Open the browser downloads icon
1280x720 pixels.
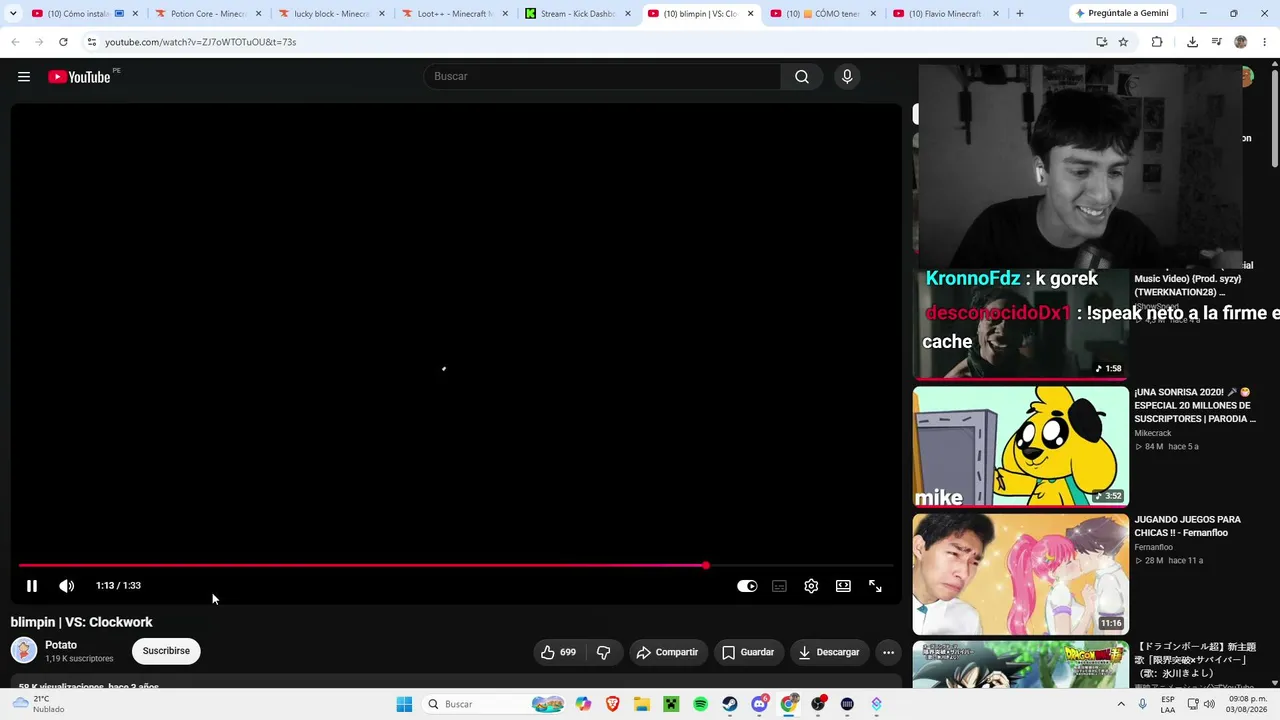click(x=1192, y=42)
